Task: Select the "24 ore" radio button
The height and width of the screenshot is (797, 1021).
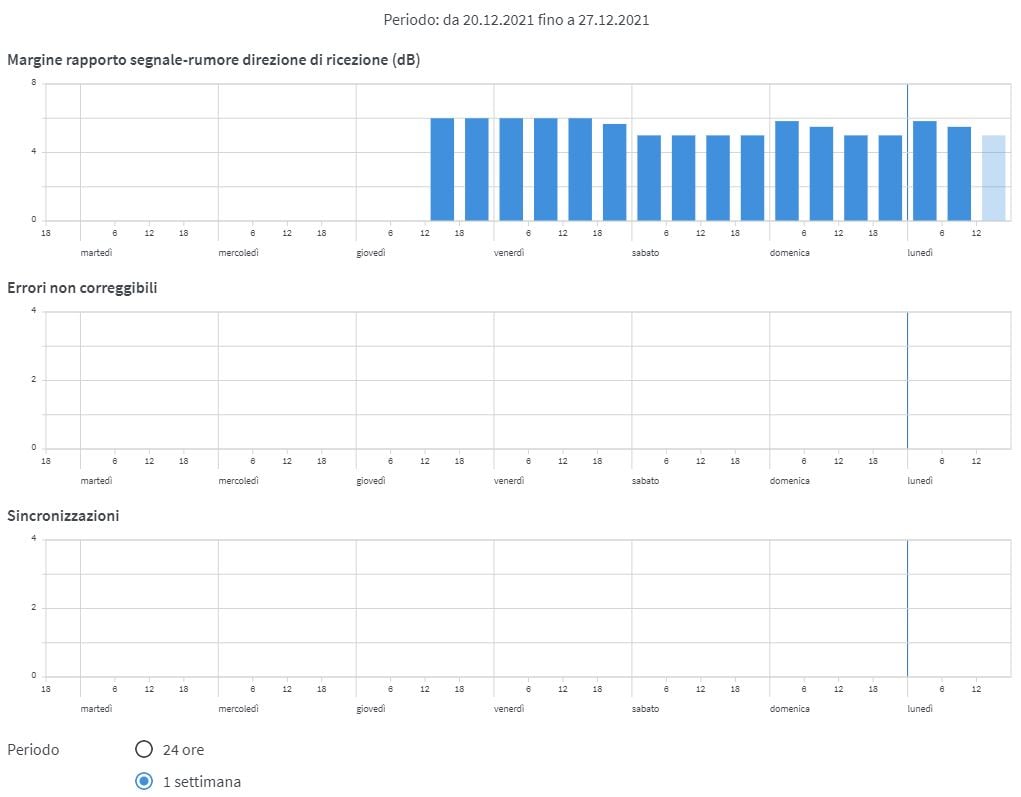Action: [144, 749]
